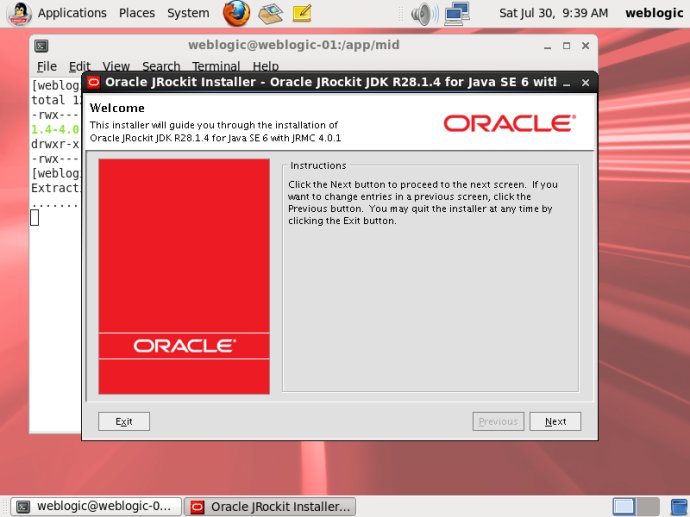The width and height of the screenshot is (690, 517).
Task: Click the date and time clock
Action: [x=554, y=13]
